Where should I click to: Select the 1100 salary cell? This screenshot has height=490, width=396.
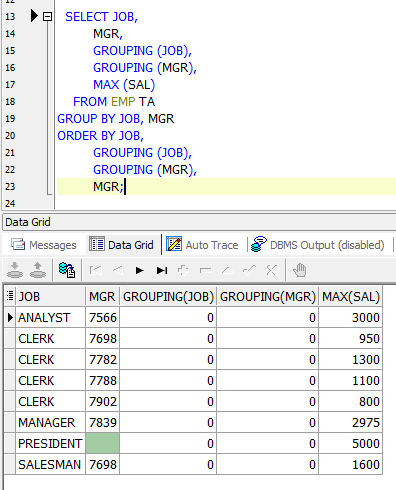point(351,381)
